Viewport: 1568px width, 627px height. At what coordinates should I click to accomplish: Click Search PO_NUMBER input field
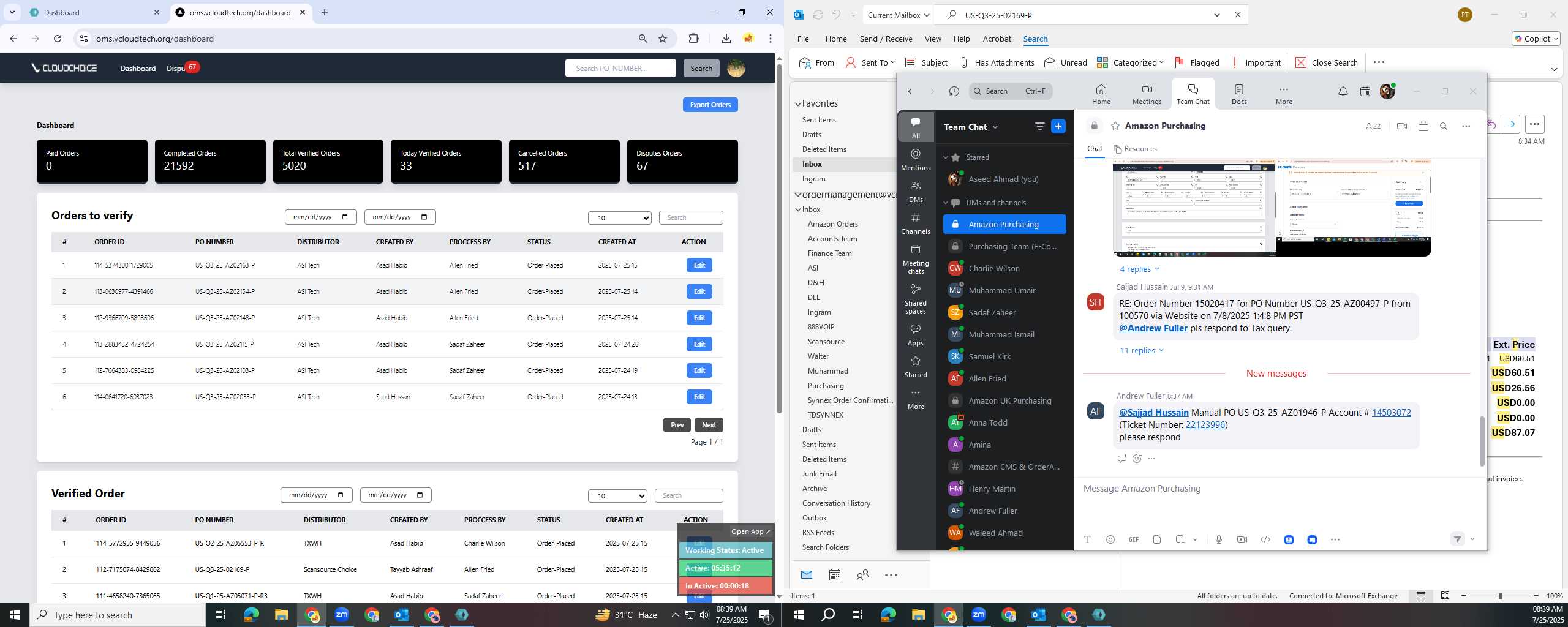tap(620, 68)
